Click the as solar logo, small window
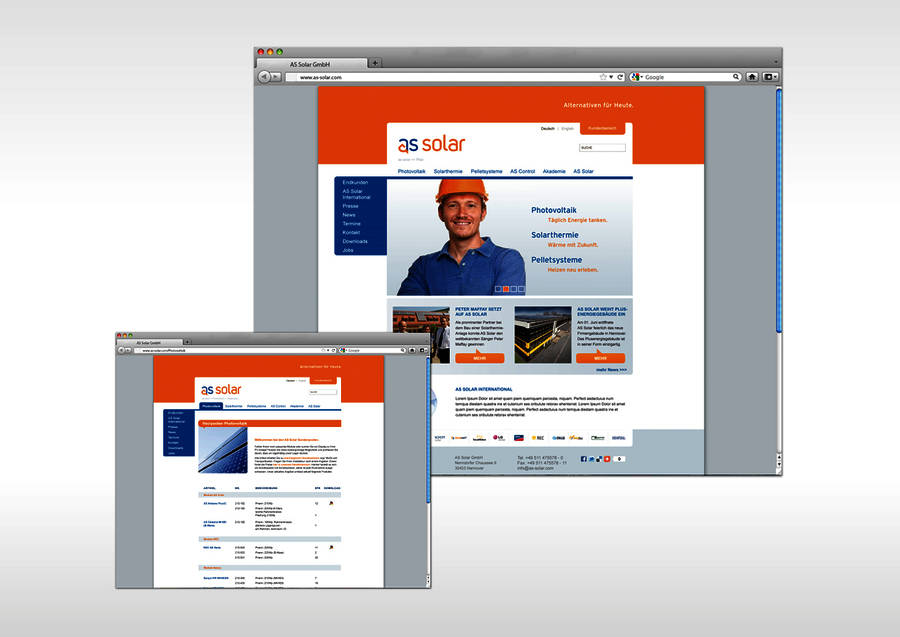 221,390
